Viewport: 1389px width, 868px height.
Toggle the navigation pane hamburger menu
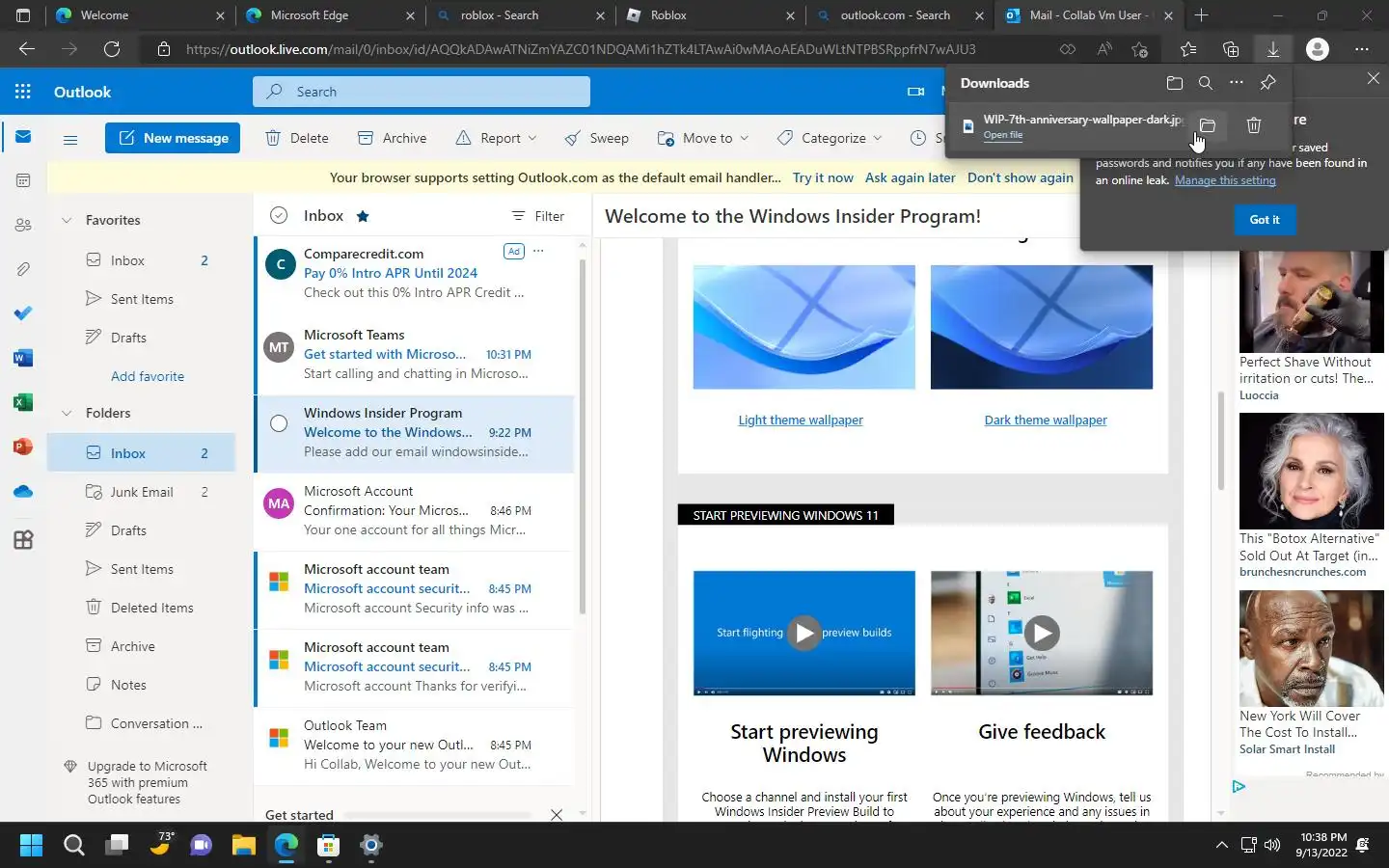click(69, 139)
